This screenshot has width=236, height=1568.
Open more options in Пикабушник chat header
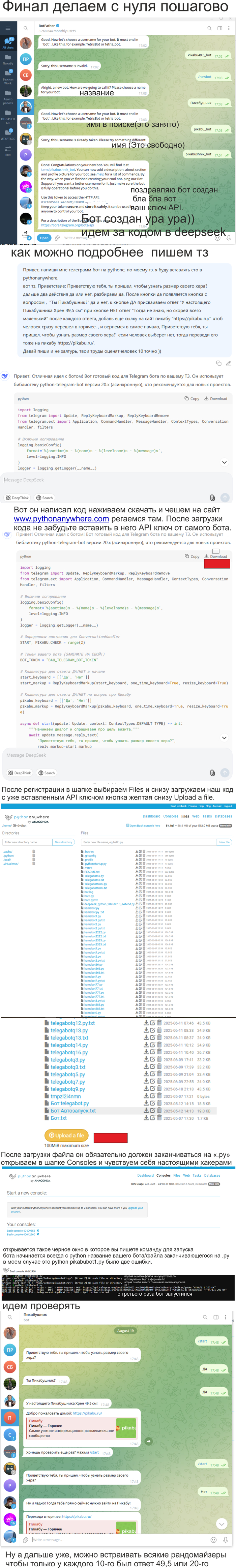click(226, 1318)
